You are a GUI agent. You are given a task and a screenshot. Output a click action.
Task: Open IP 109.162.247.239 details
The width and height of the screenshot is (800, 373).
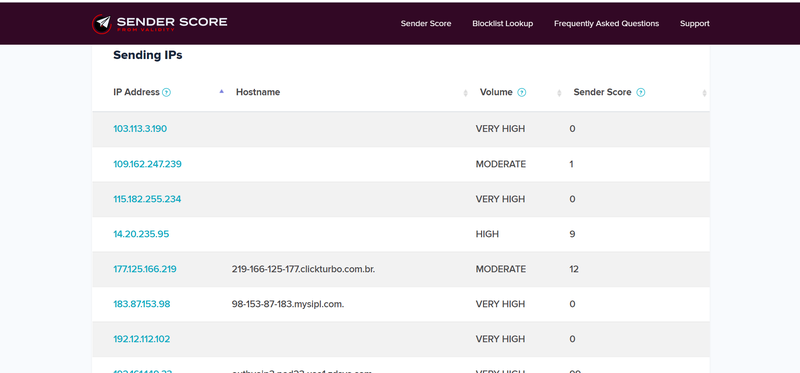pos(147,164)
